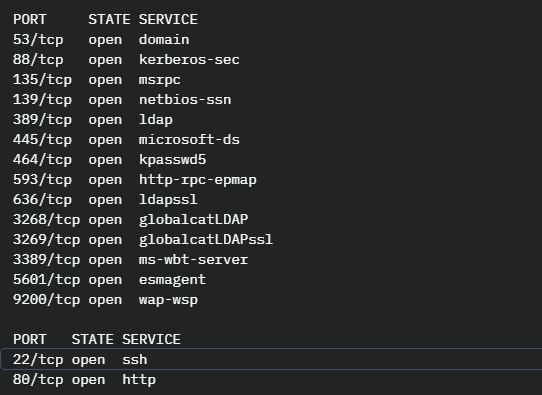Click on the msrpc service text

(159, 80)
